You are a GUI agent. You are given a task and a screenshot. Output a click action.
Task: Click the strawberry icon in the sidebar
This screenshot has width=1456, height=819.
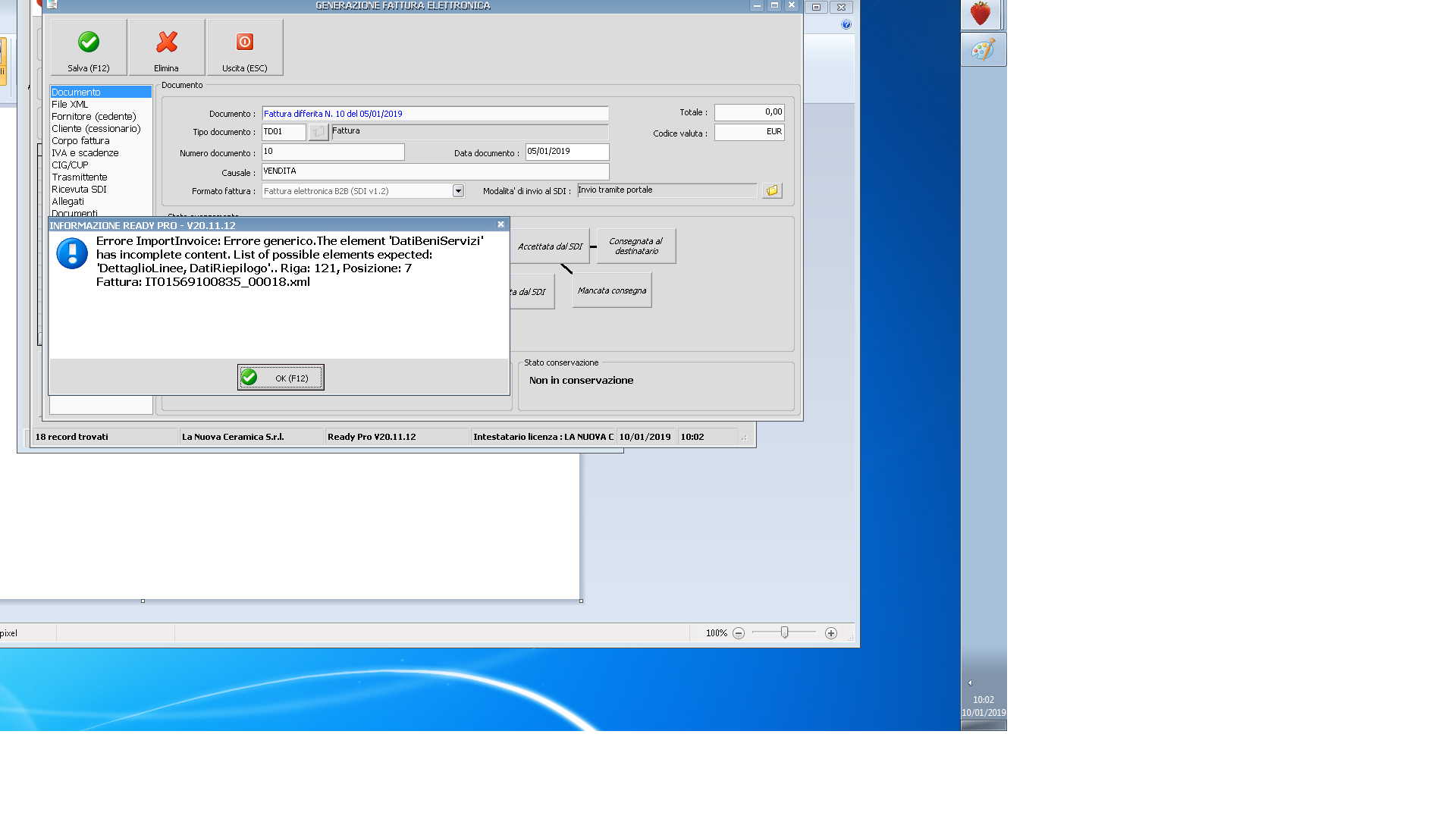(x=981, y=14)
